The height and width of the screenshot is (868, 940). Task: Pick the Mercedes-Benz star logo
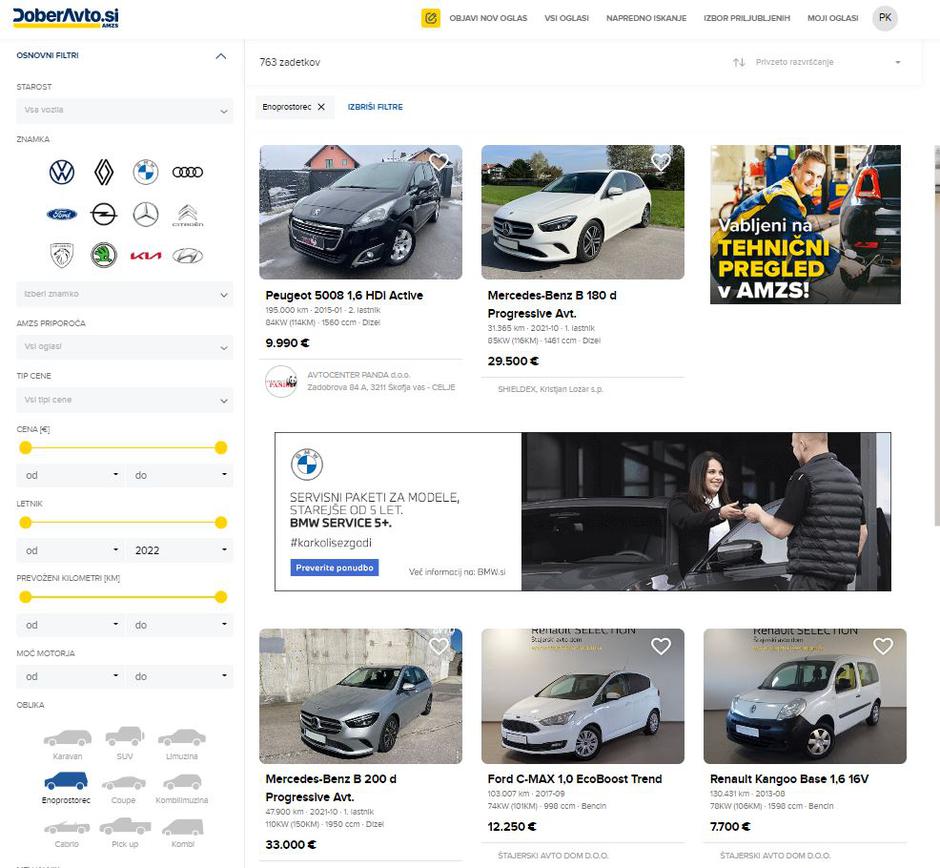coord(146,214)
